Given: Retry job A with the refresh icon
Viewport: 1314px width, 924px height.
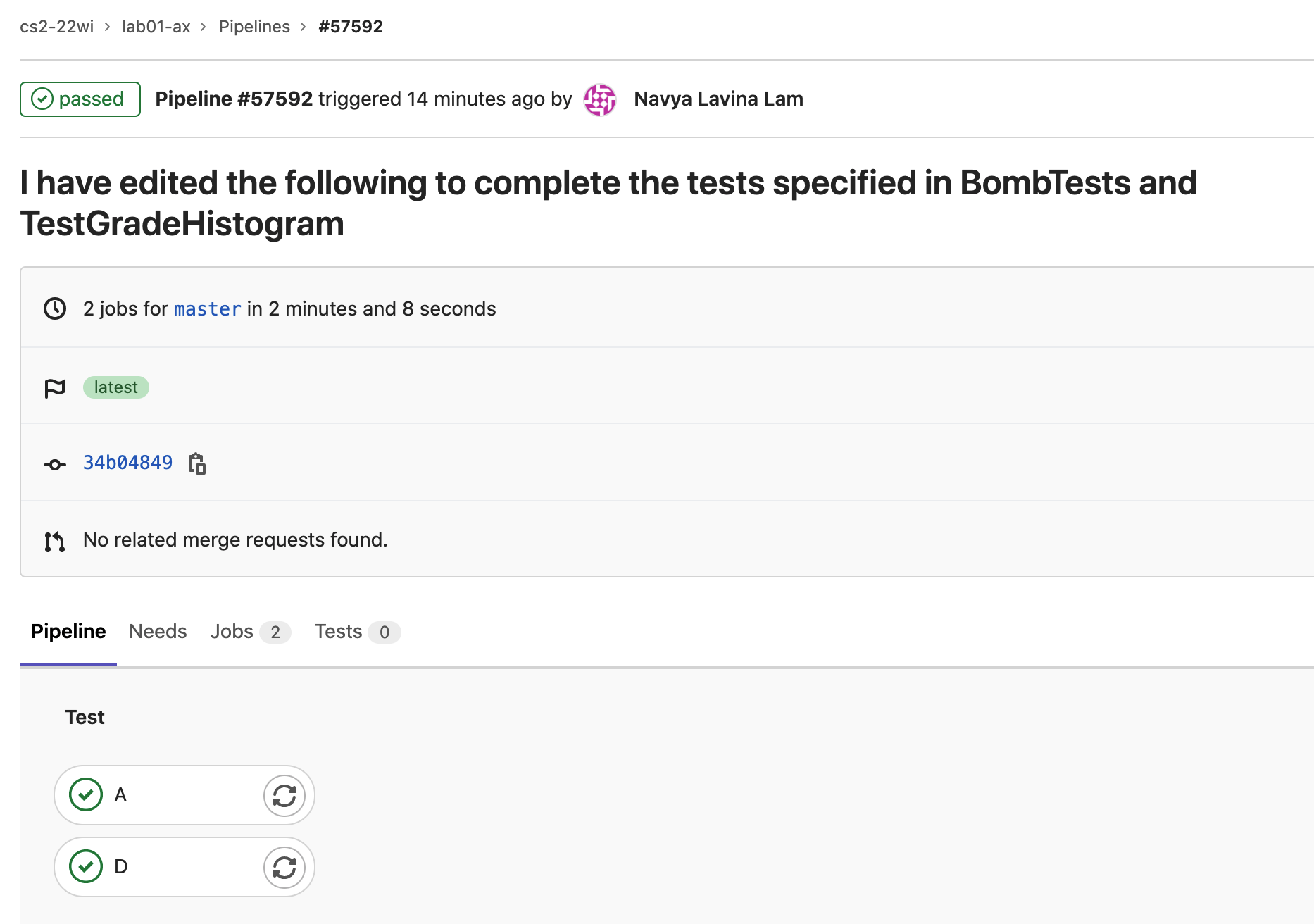Looking at the screenshot, I should [284, 796].
